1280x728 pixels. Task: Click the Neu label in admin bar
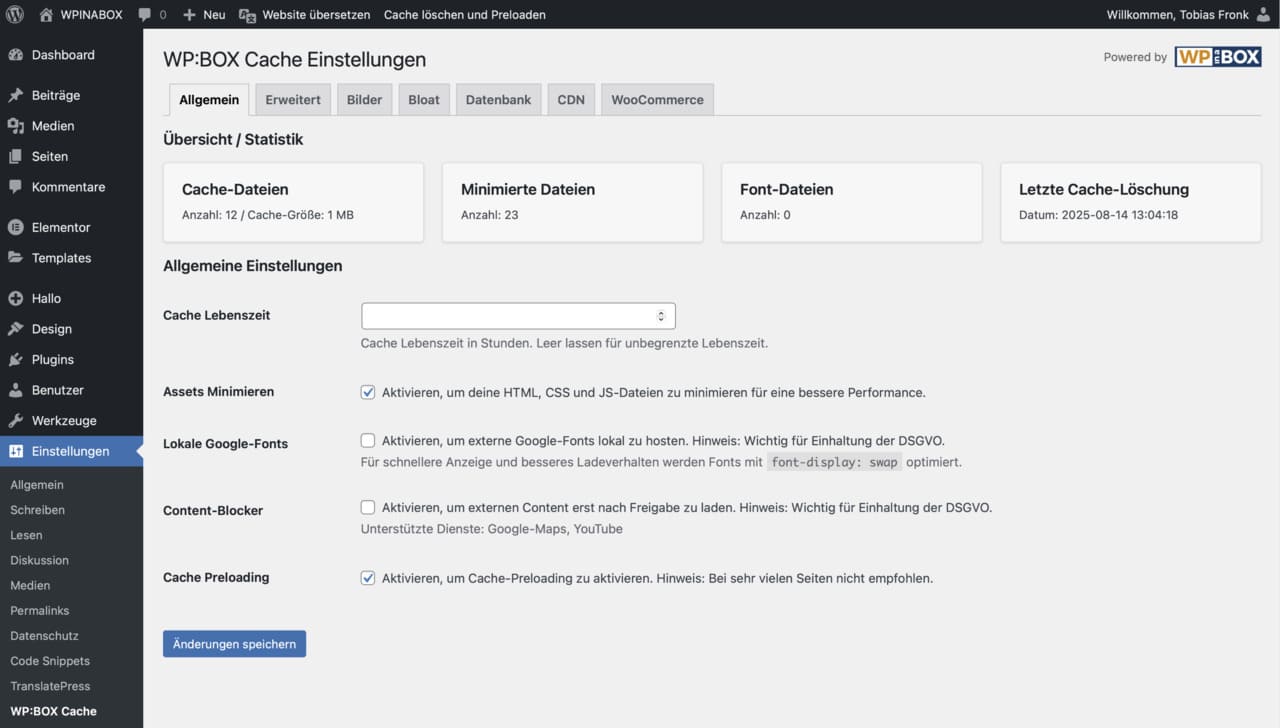point(214,15)
